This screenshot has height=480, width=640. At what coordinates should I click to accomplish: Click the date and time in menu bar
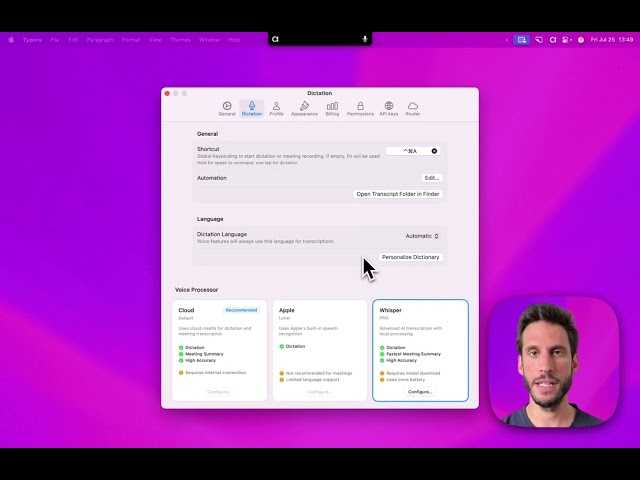tap(611, 40)
